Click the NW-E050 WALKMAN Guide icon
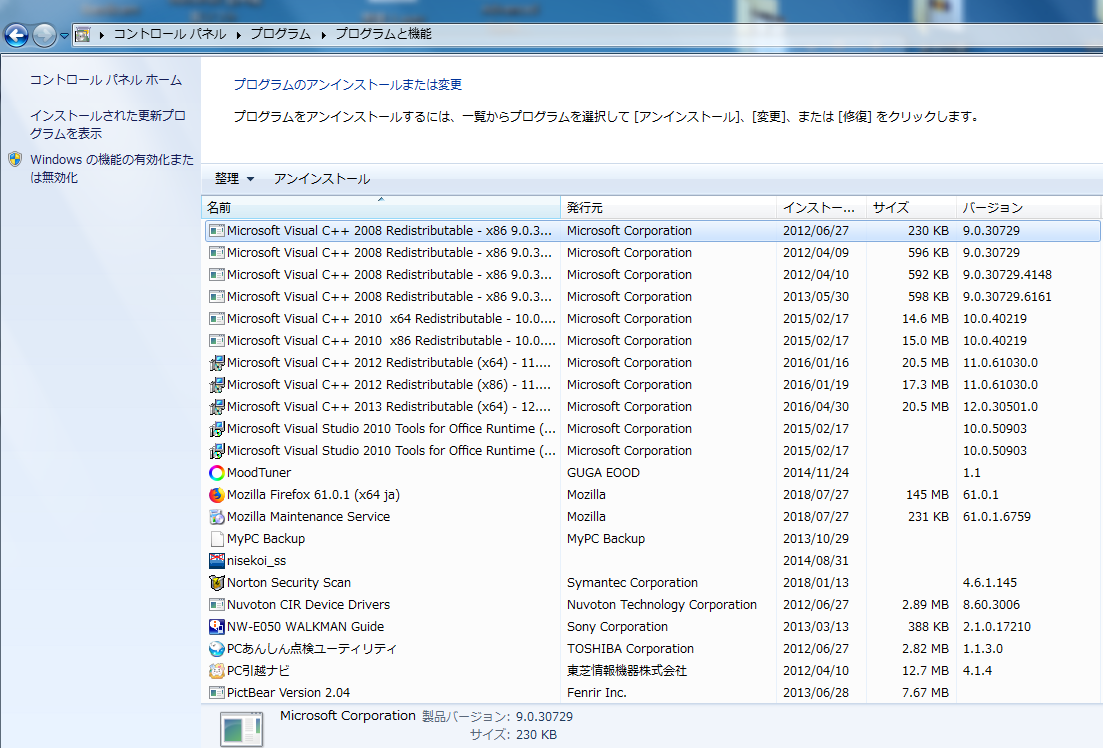This screenshot has height=748, width=1103. (217, 627)
